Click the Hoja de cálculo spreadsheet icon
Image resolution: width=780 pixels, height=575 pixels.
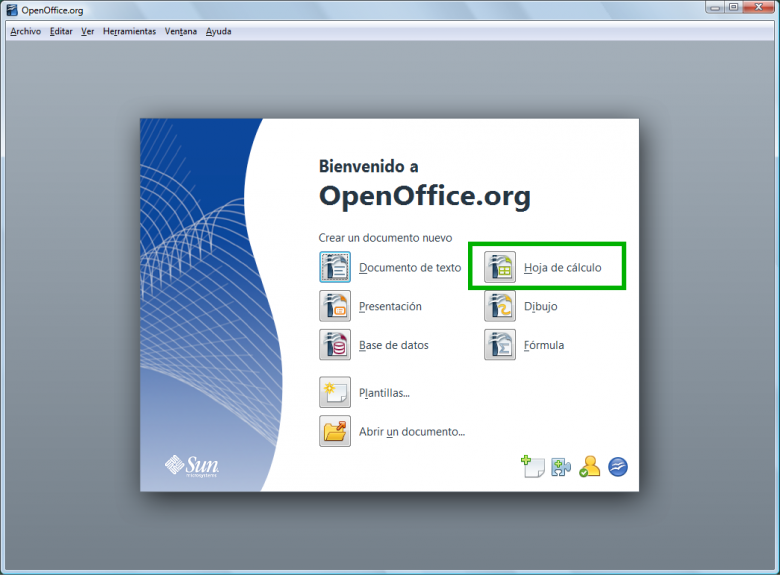pos(500,267)
